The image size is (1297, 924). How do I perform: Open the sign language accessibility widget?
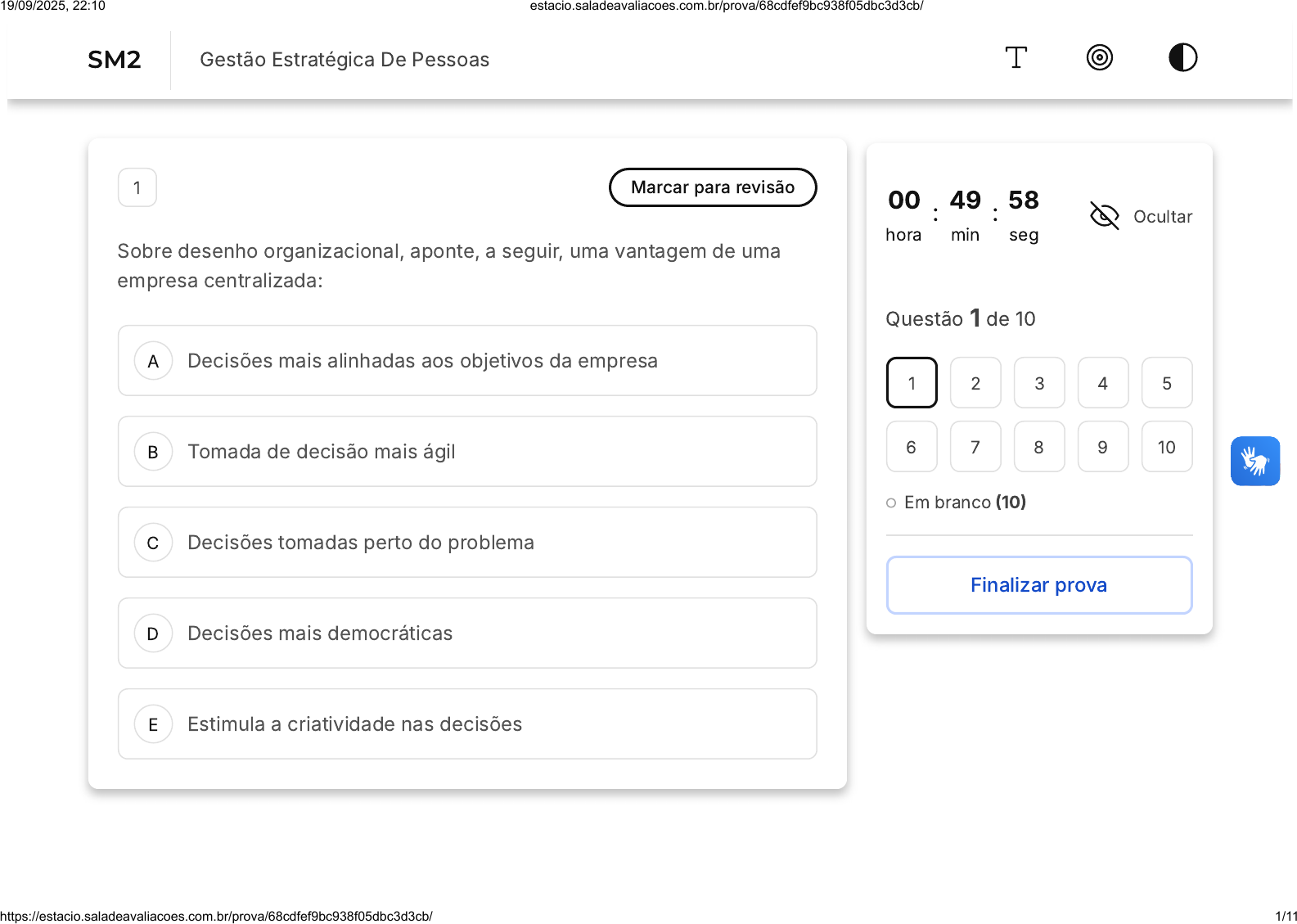click(x=1254, y=461)
